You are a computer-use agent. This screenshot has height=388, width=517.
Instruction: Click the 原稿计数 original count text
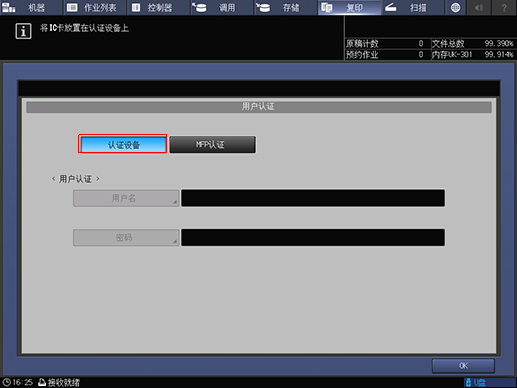pos(362,44)
